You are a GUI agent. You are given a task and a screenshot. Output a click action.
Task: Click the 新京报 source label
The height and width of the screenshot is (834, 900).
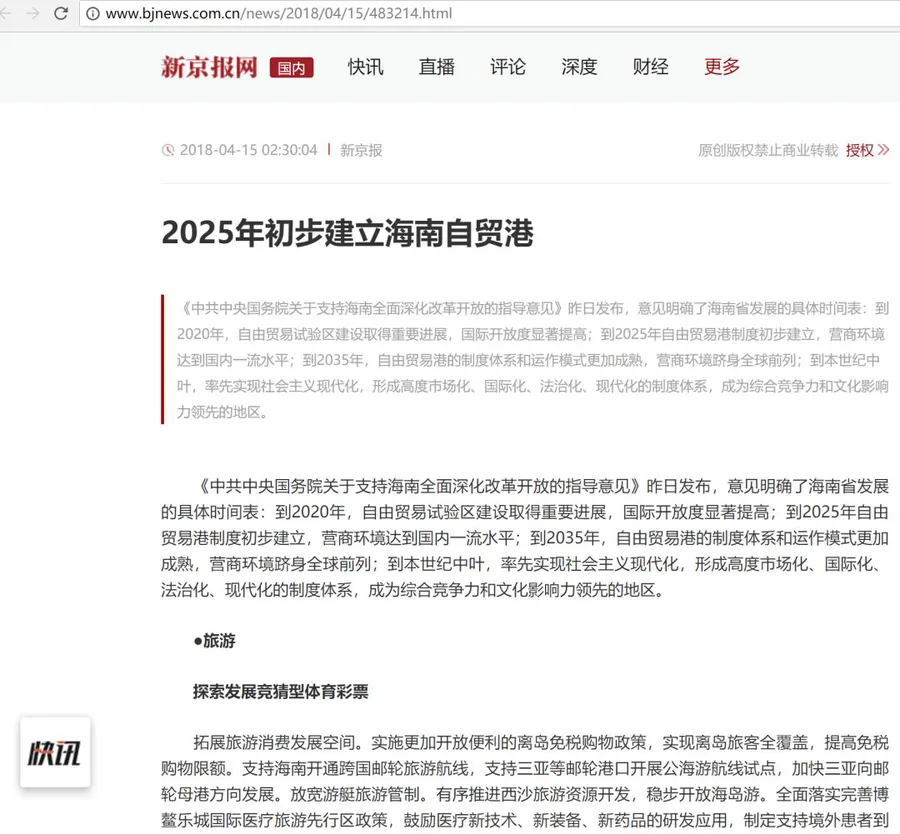pyautogui.click(x=361, y=150)
